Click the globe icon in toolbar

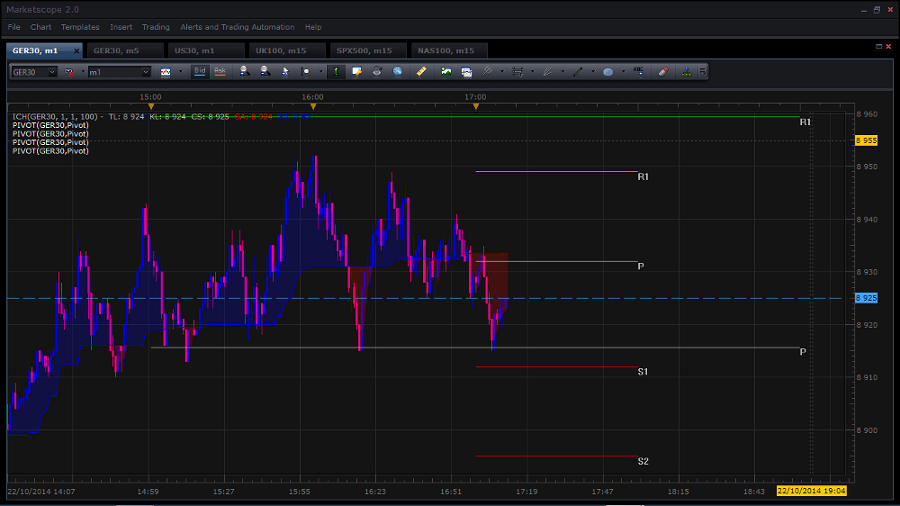tap(397, 72)
